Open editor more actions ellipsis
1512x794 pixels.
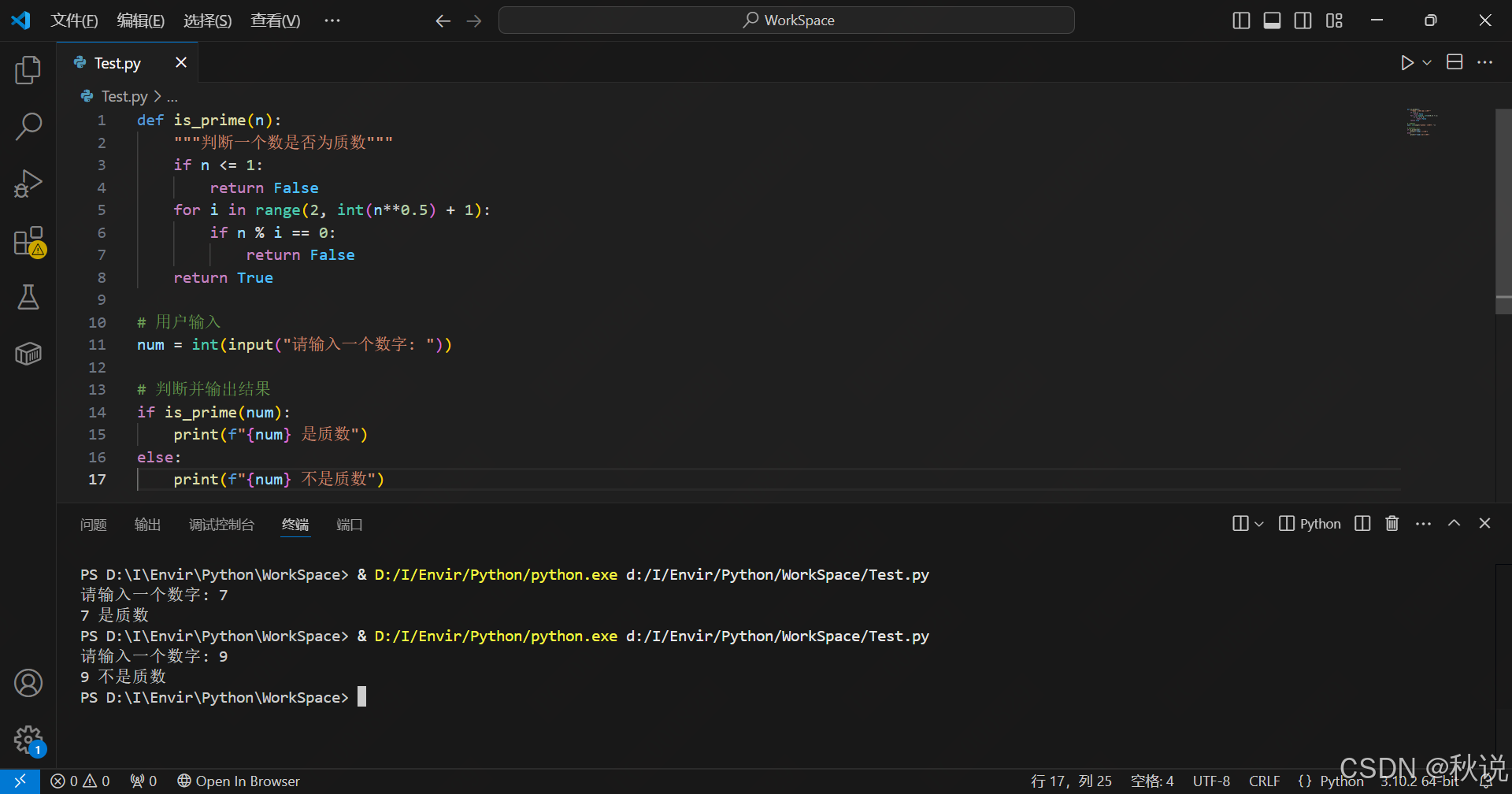(1485, 62)
